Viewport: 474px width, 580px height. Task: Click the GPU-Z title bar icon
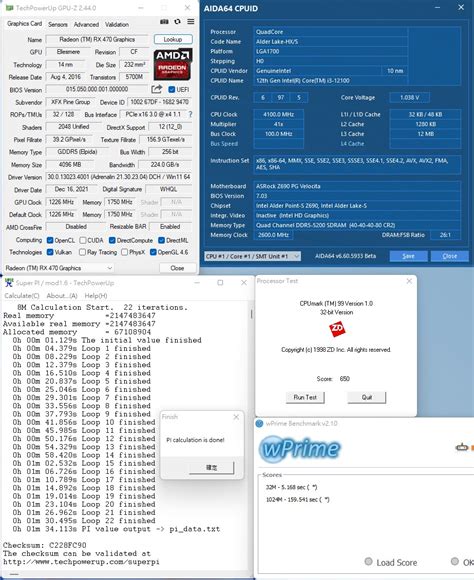(x=9, y=8)
